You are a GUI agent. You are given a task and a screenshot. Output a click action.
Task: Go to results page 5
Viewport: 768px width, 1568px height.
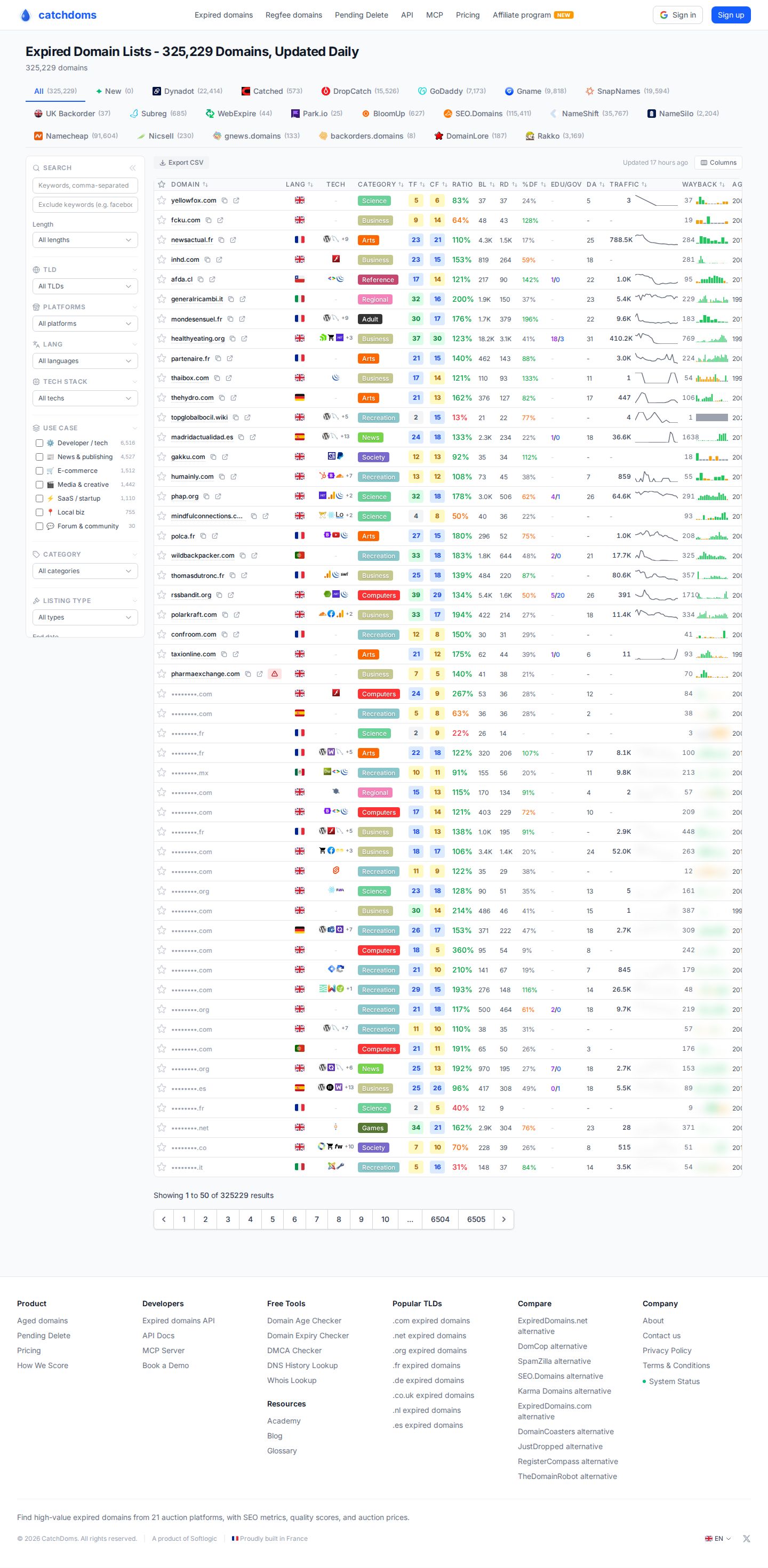click(272, 1219)
